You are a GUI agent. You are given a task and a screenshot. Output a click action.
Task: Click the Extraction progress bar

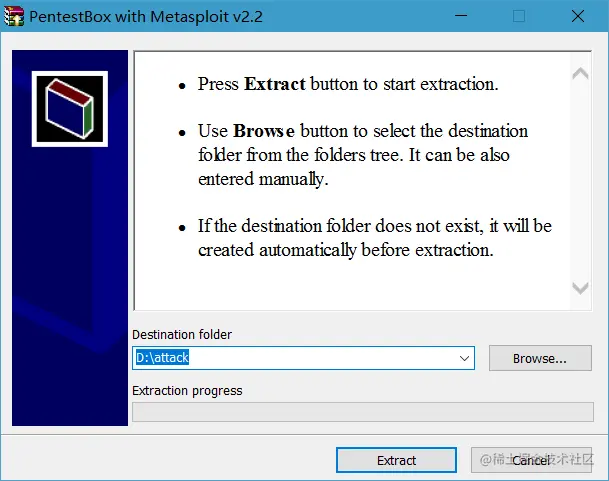coord(363,412)
